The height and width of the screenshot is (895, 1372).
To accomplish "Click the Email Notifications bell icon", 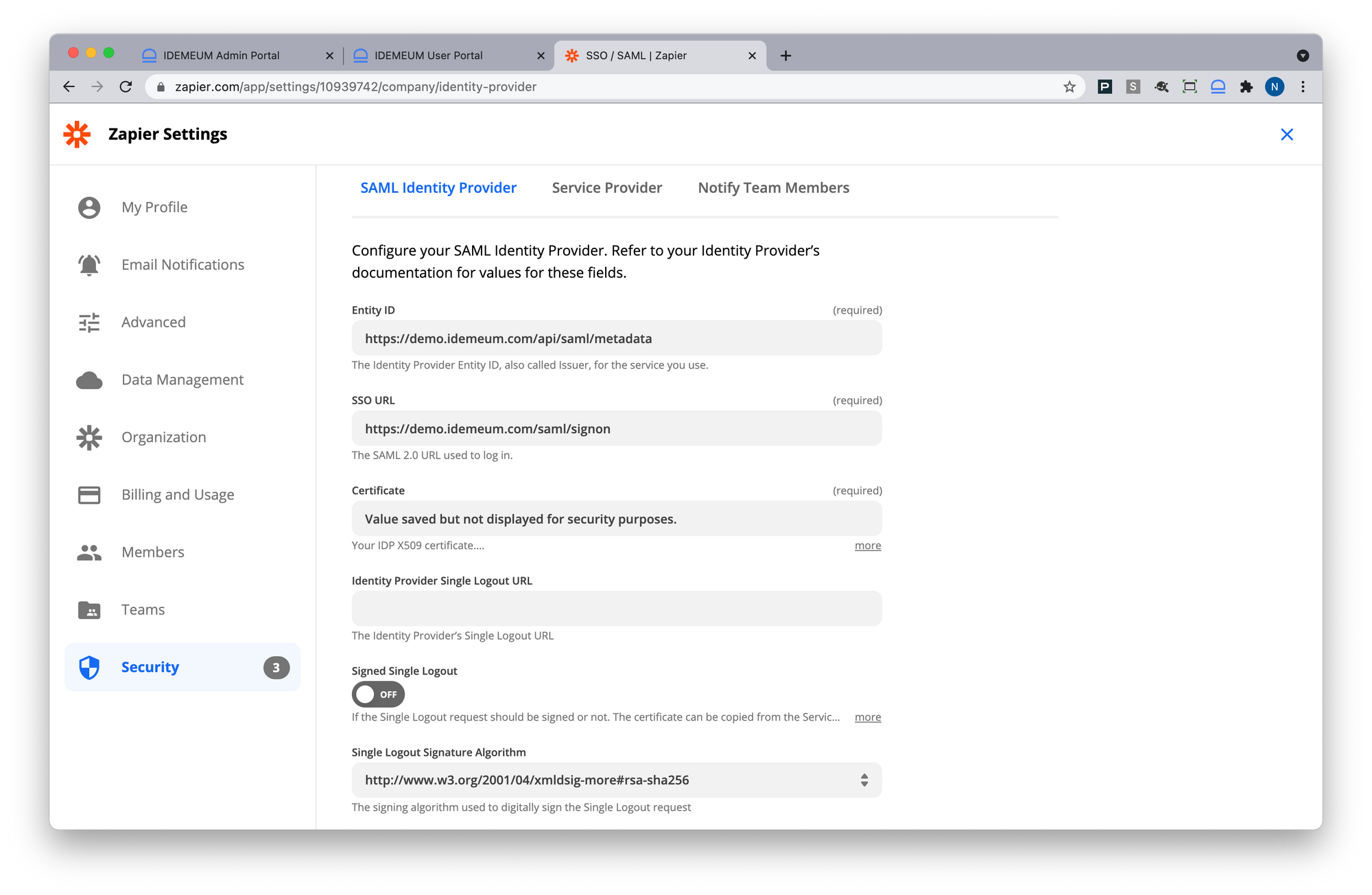I will point(89,265).
